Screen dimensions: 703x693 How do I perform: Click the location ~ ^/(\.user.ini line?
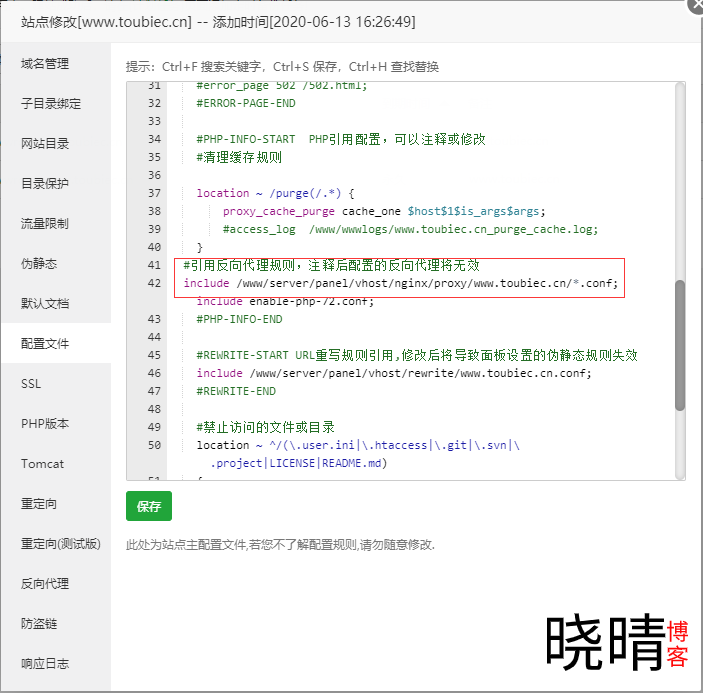click(x=358, y=445)
